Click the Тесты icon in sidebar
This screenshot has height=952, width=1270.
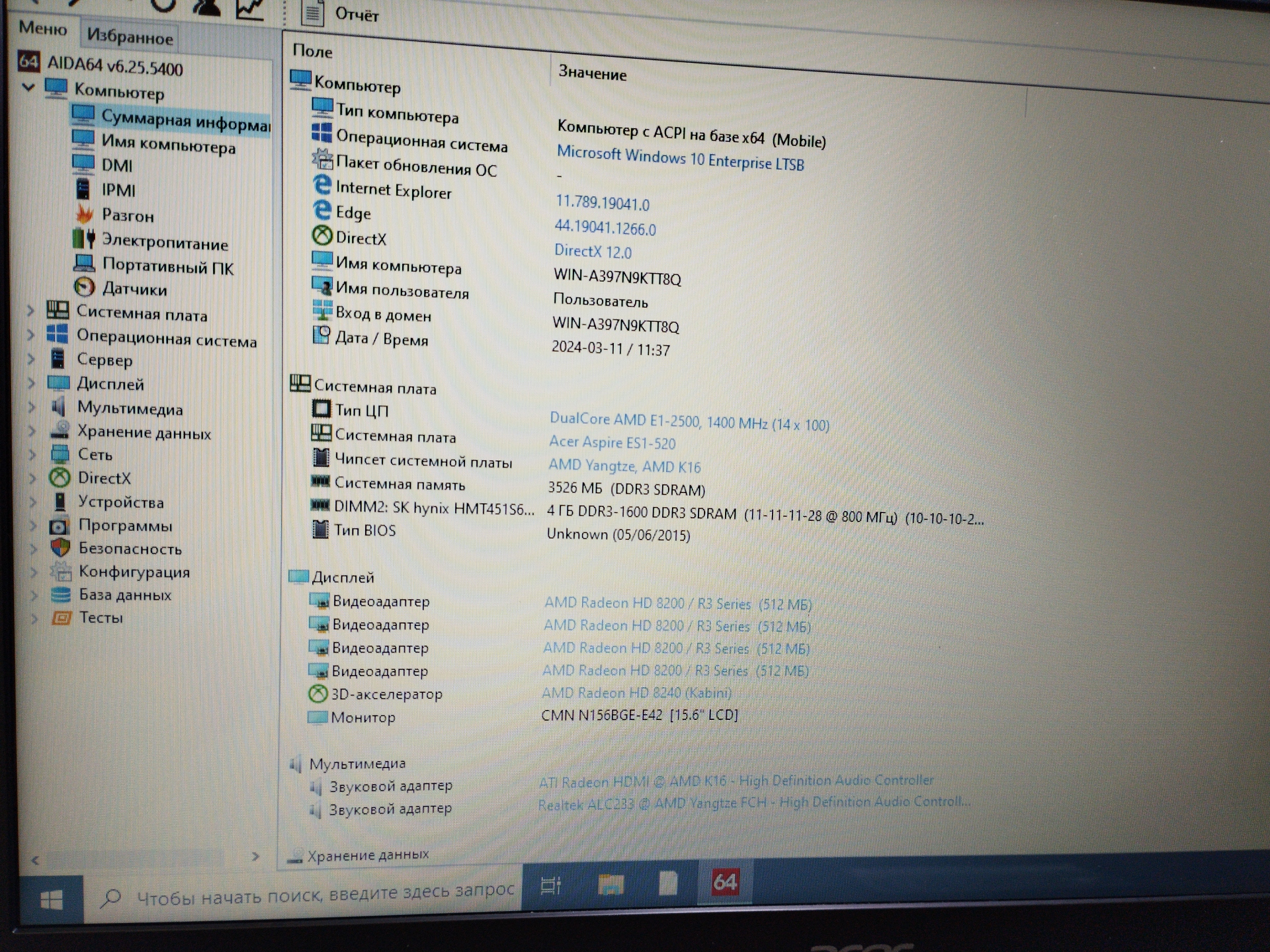tap(62, 617)
